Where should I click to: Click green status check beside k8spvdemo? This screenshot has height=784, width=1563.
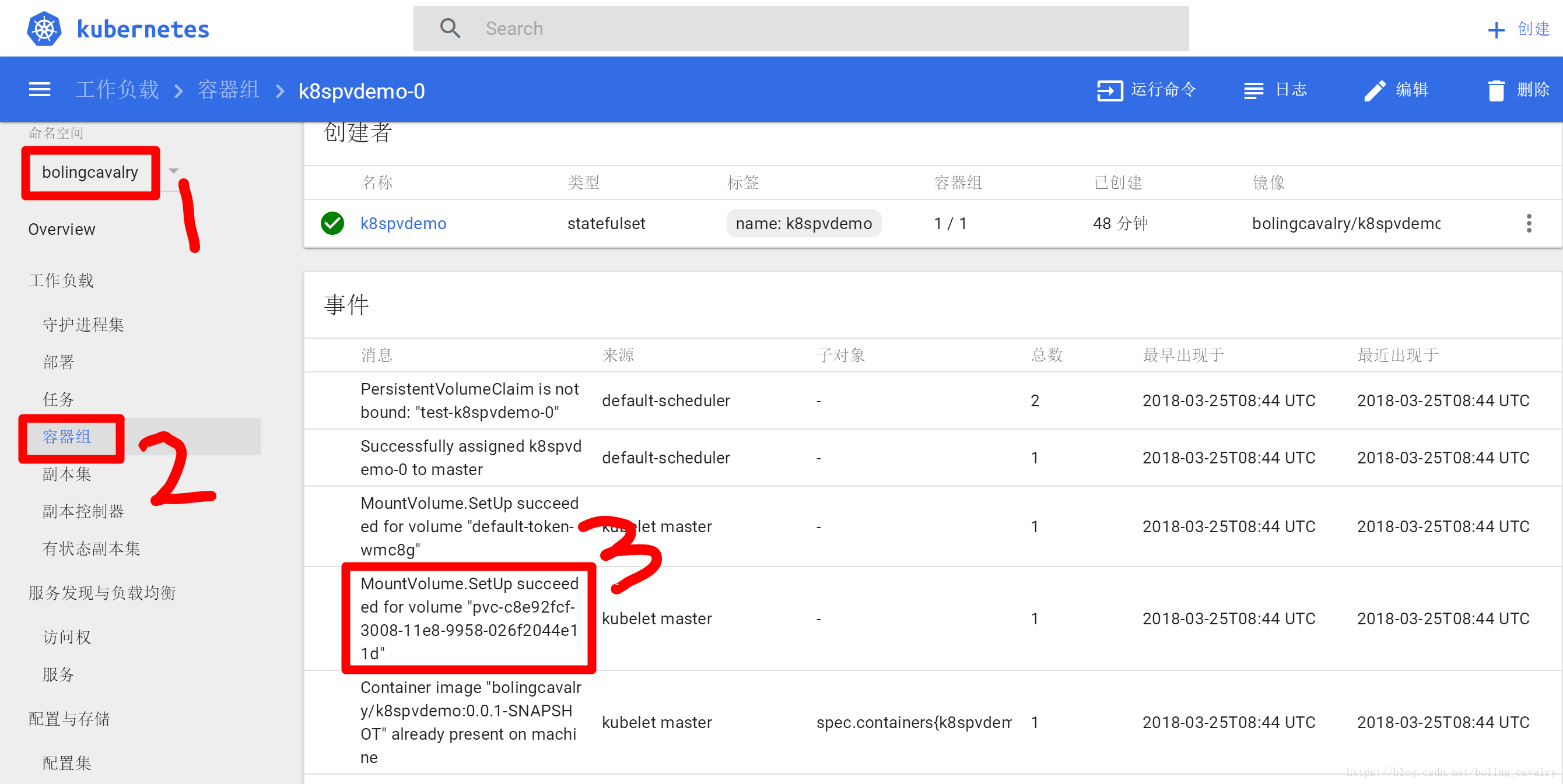pyautogui.click(x=332, y=223)
